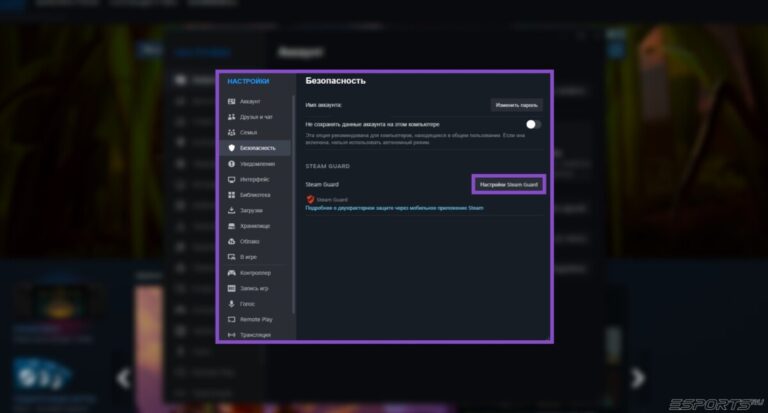Open Friends and chat (Друзья и чат) settings

click(x=232, y=117)
